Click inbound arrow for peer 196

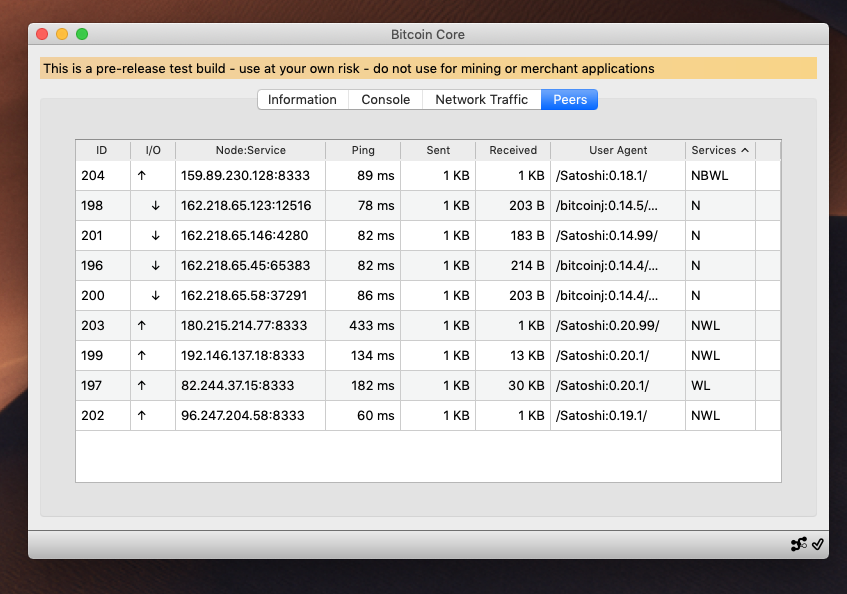click(x=156, y=266)
